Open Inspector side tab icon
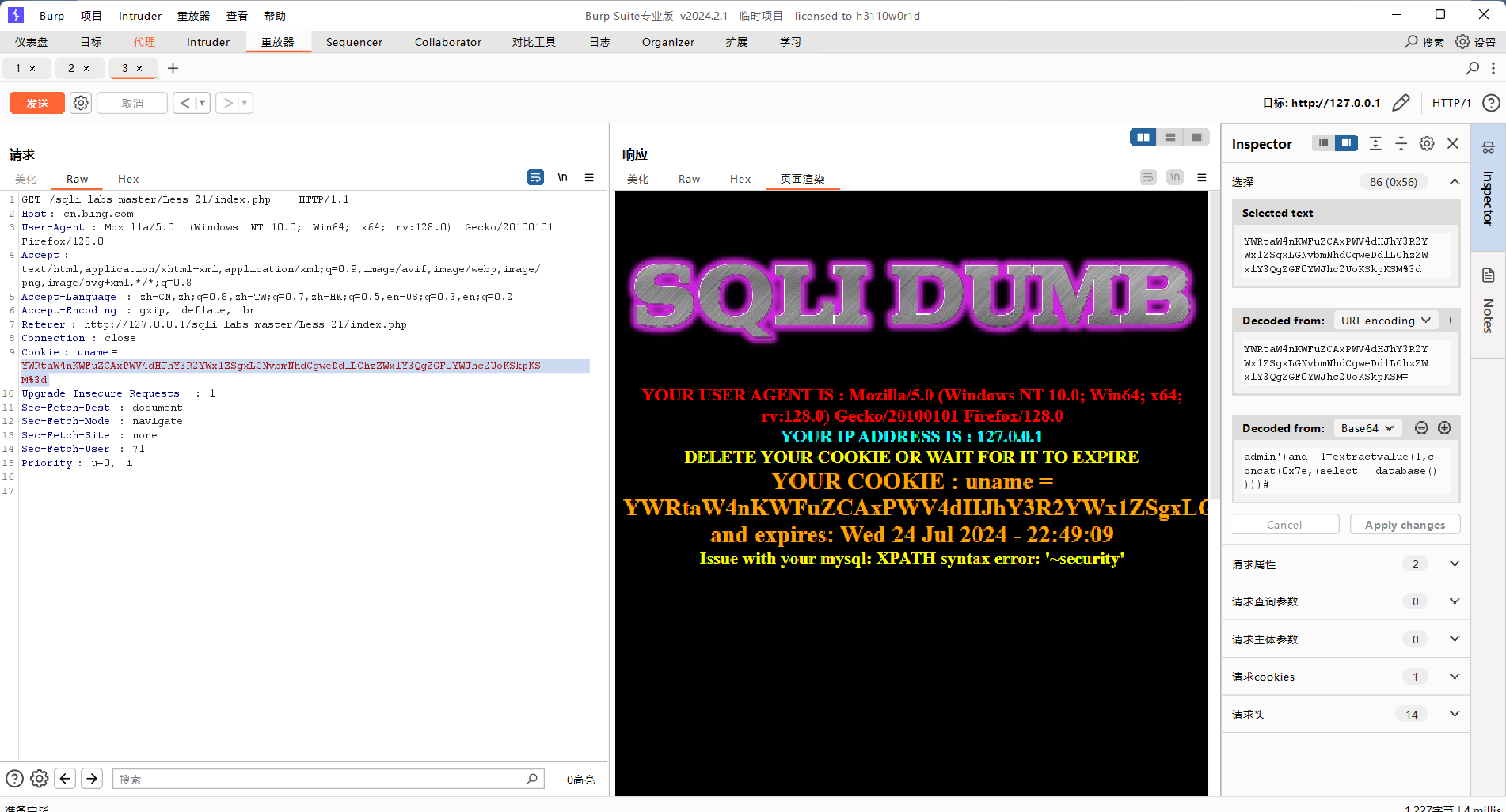 click(x=1488, y=147)
